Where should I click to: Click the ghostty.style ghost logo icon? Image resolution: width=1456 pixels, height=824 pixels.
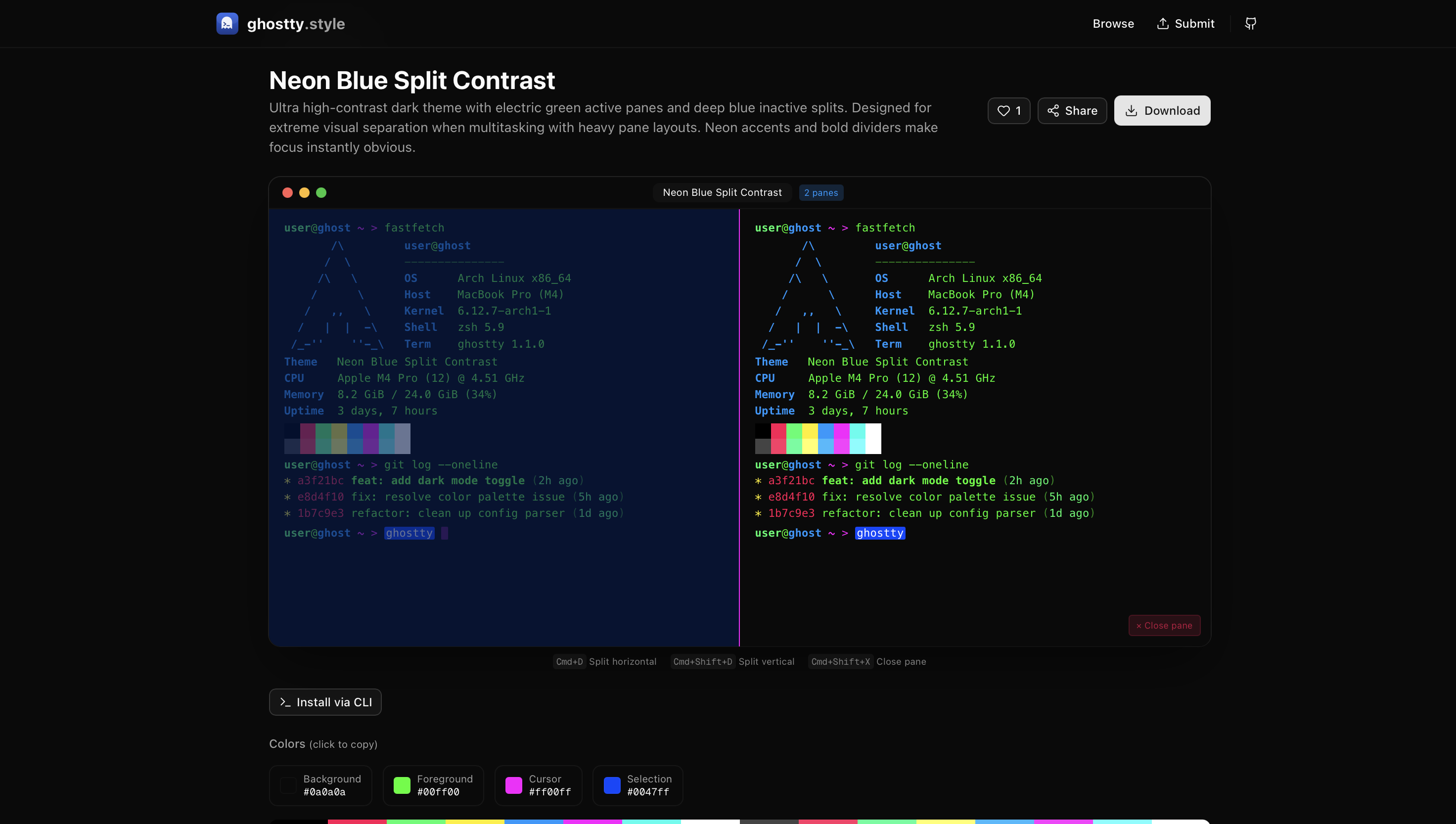pyautogui.click(x=227, y=23)
